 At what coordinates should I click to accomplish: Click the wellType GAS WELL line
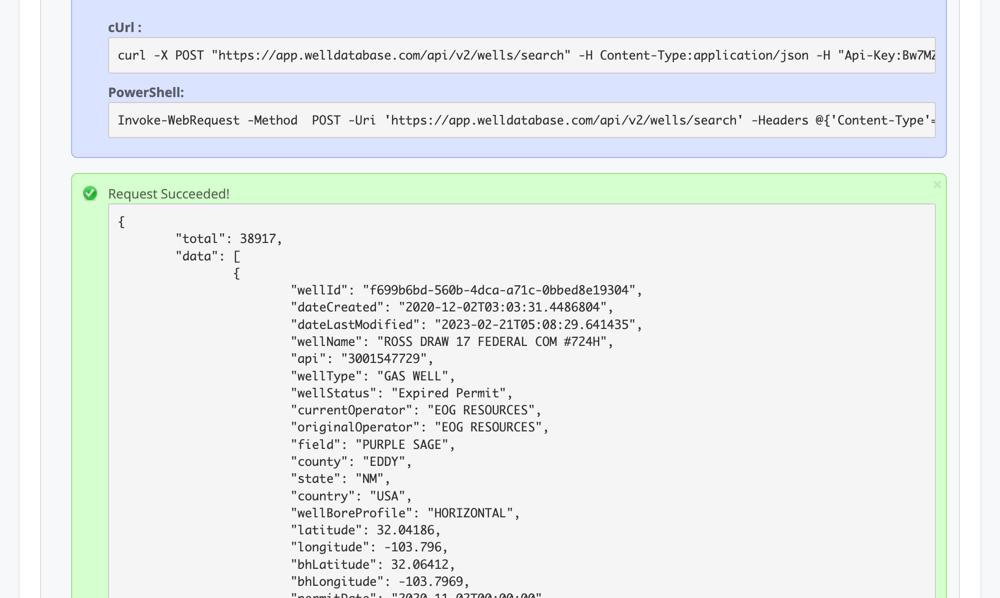(372, 376)
